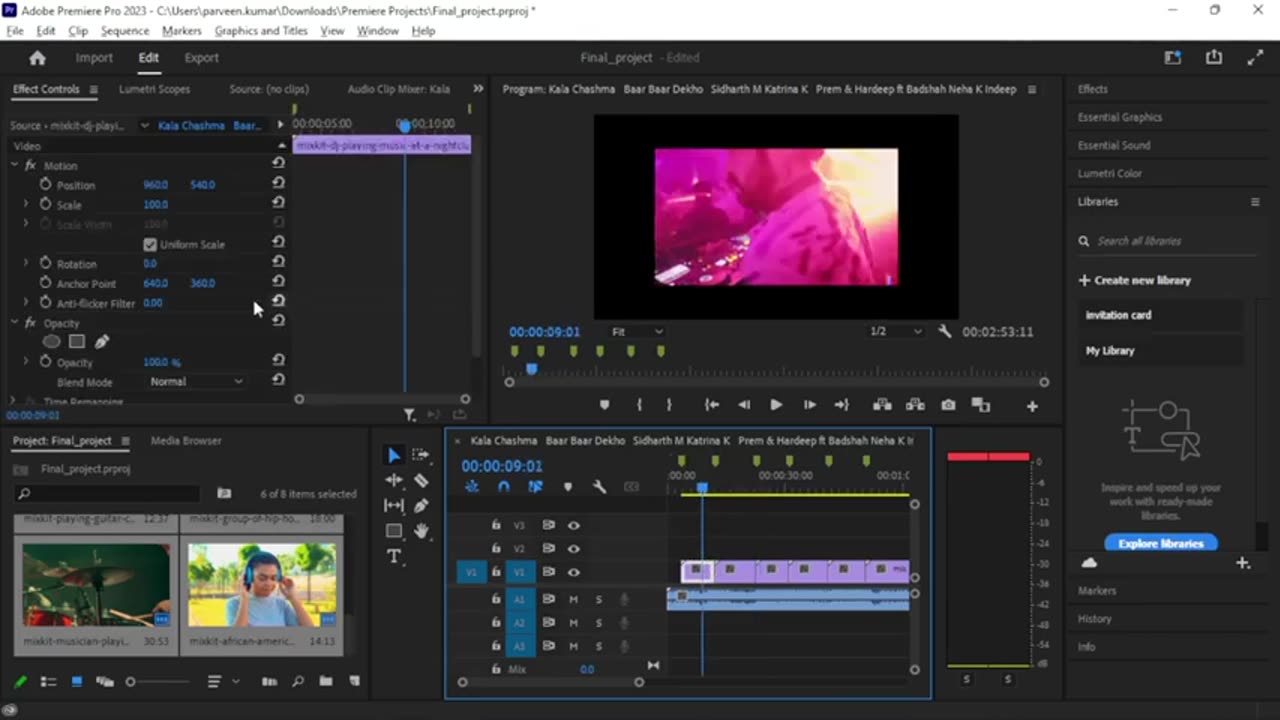Expand the Anti-flicker Filter property
1280x720 pixels.
click(26, 303)
